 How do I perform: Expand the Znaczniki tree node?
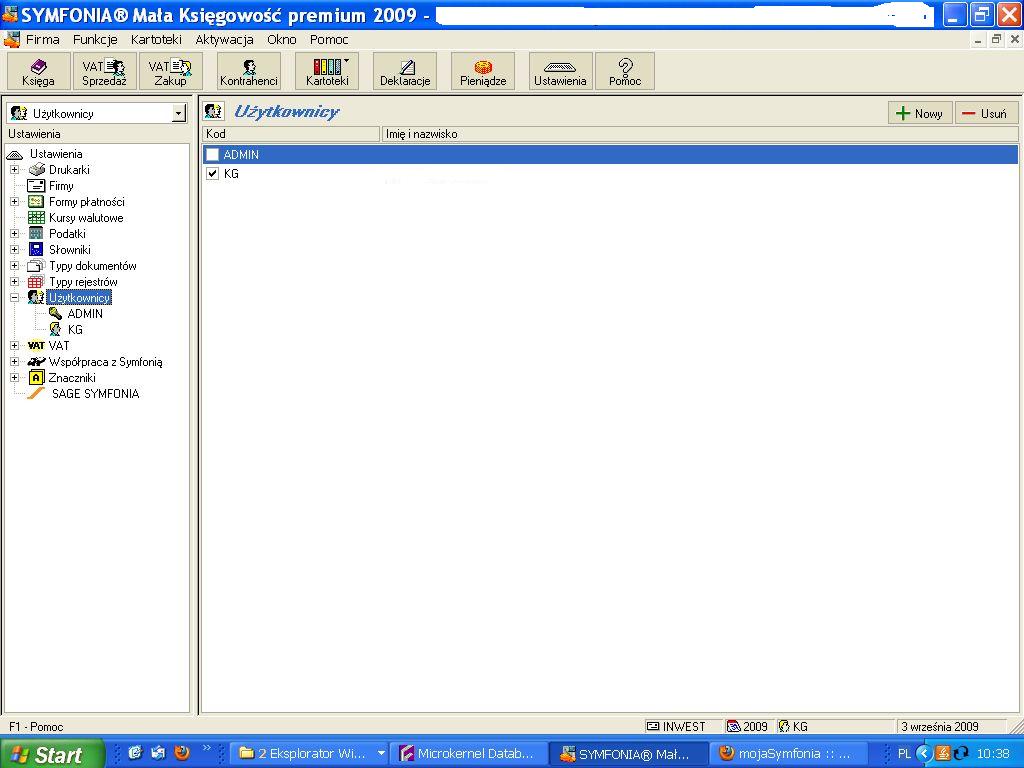click(x=14, y=377)
